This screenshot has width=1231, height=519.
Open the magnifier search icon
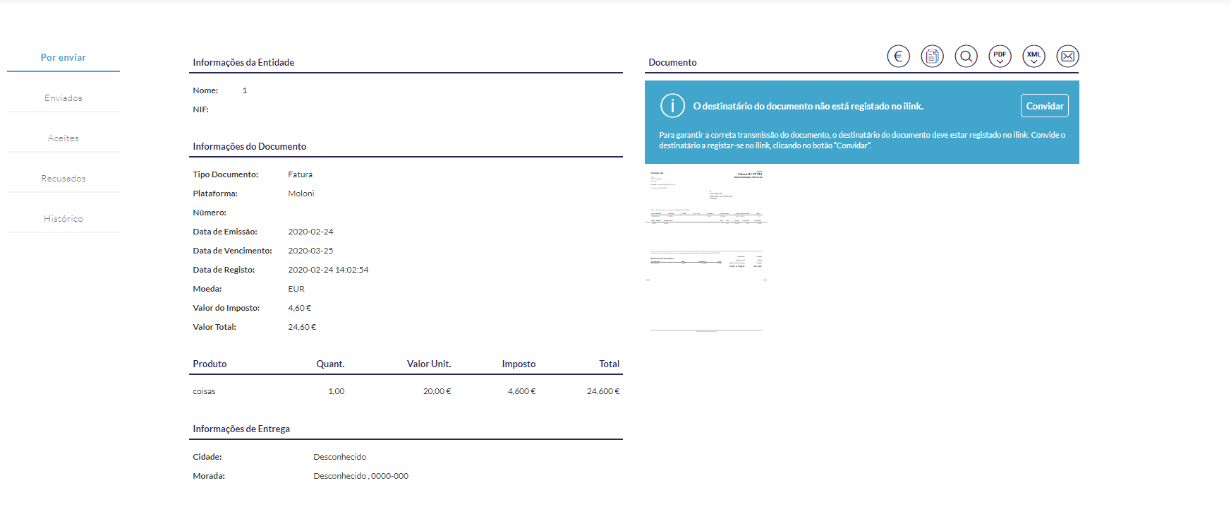966,57
